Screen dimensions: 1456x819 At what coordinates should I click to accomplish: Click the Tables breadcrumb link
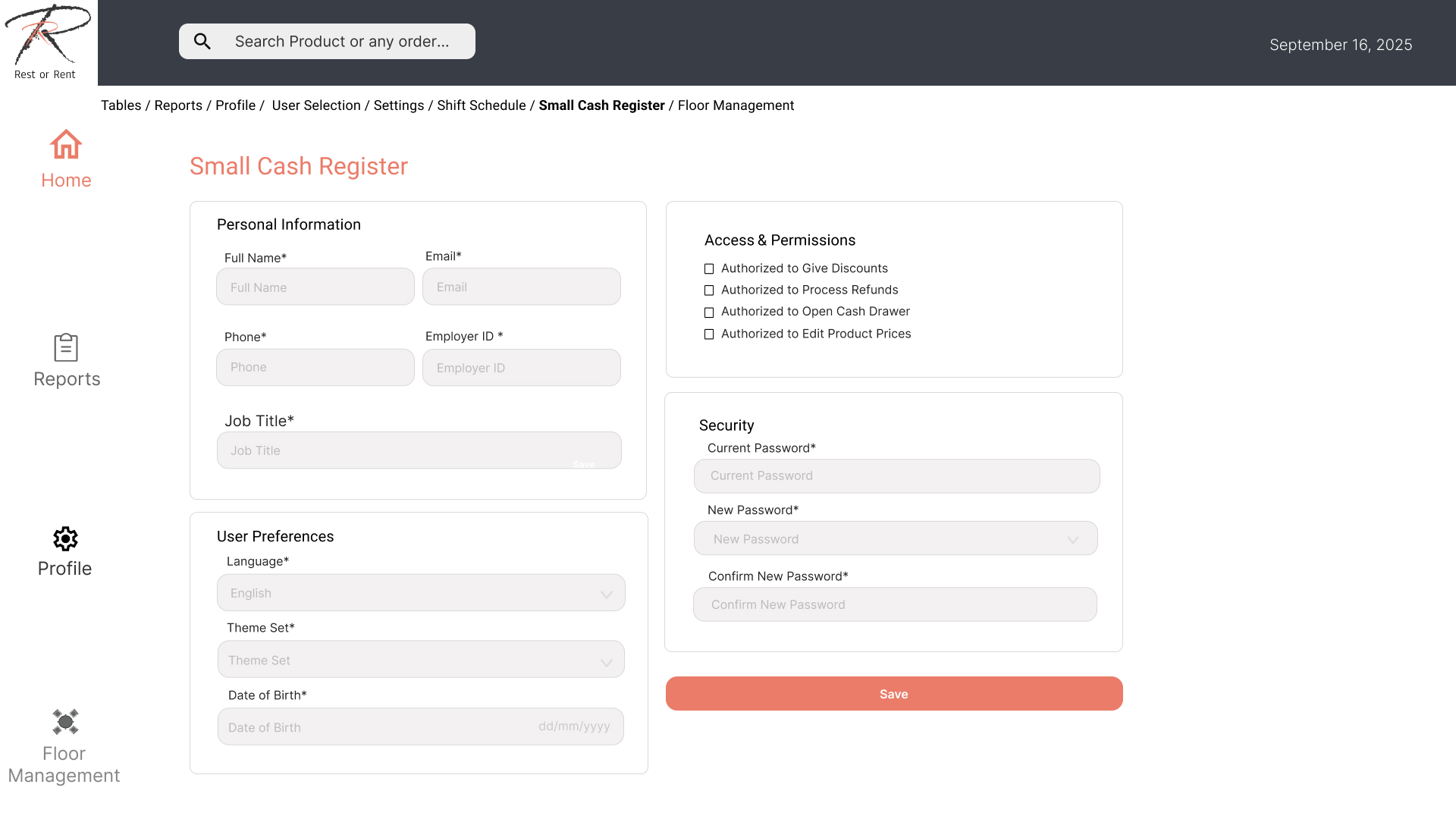tap(121, 105)
